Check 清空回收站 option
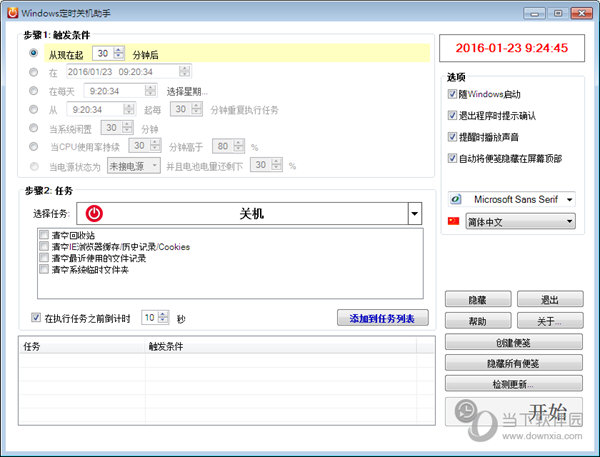Viewport: 600px width, 457px height. tap(44, 235)
